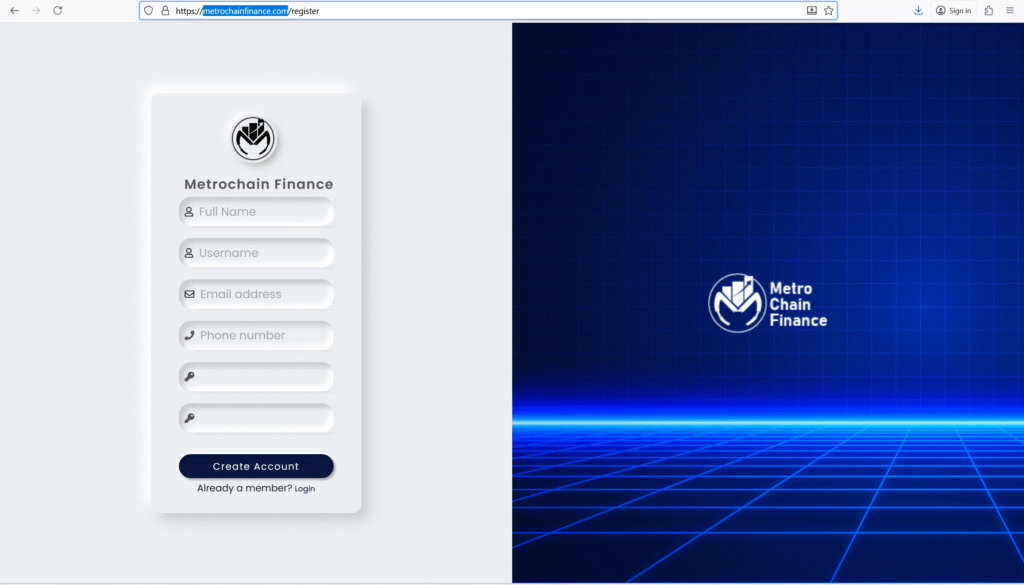Click the Metro Chain Finance banner logo
Screen dimensions: 1024x585
point(768,304)
